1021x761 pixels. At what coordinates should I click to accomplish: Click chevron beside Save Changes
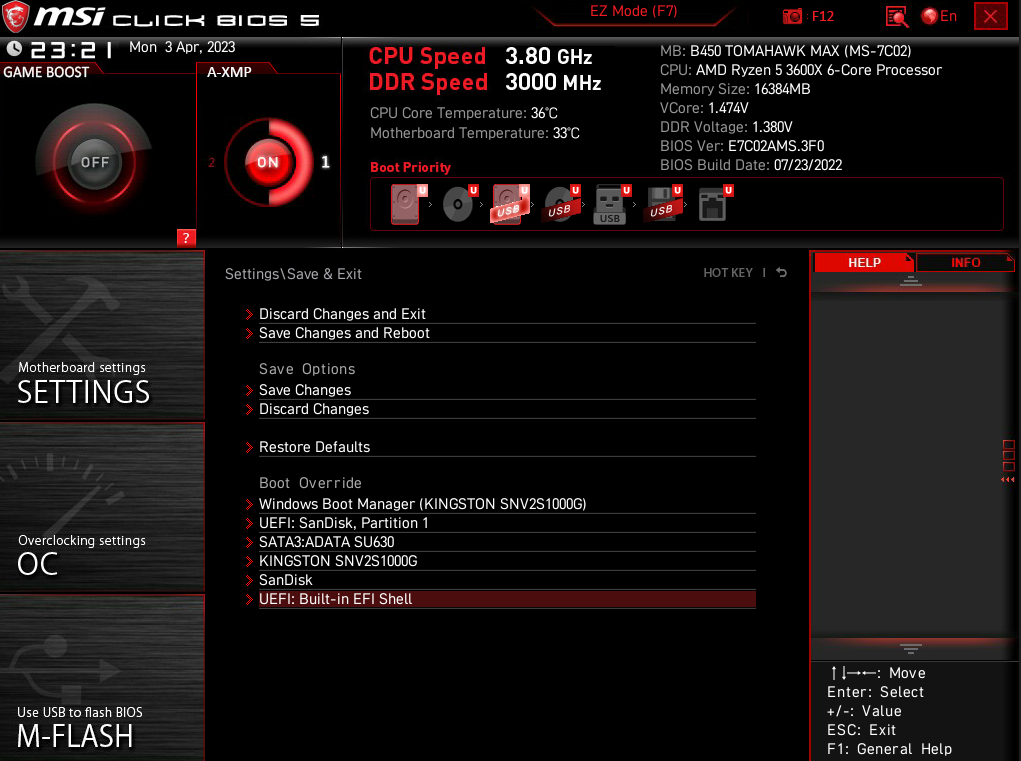tap(249, 391)
